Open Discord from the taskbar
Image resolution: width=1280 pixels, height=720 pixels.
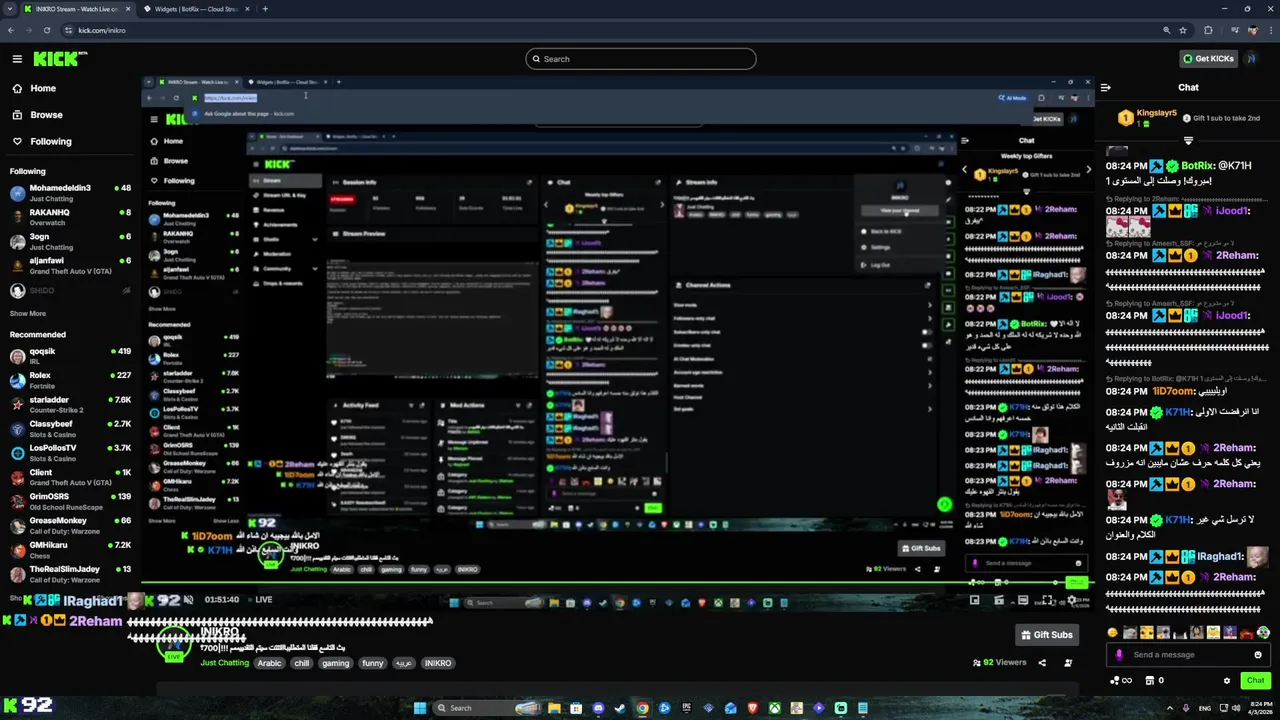pyautogui.click(x=598, y=708)
